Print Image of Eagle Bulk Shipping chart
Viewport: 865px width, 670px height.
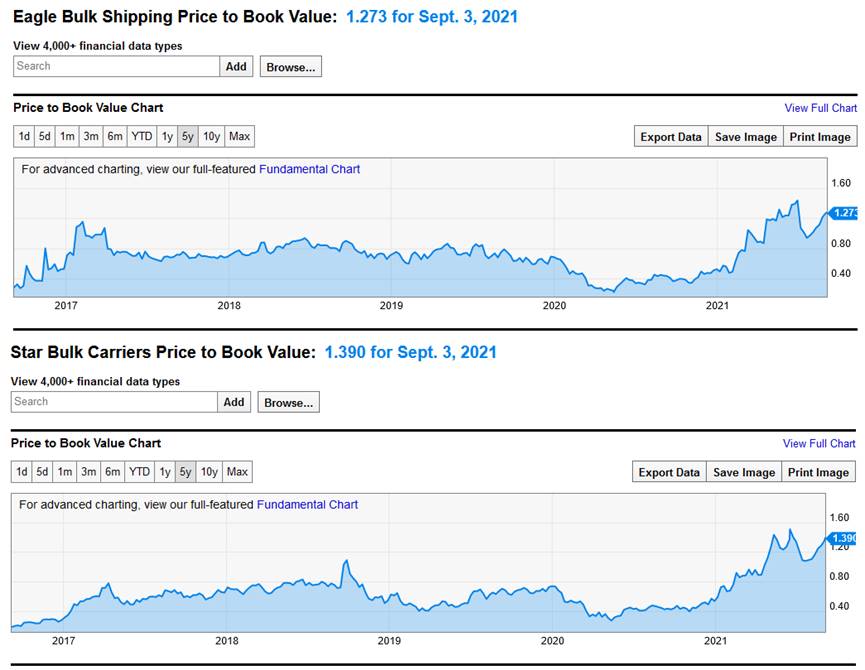(x=820, y=137)
